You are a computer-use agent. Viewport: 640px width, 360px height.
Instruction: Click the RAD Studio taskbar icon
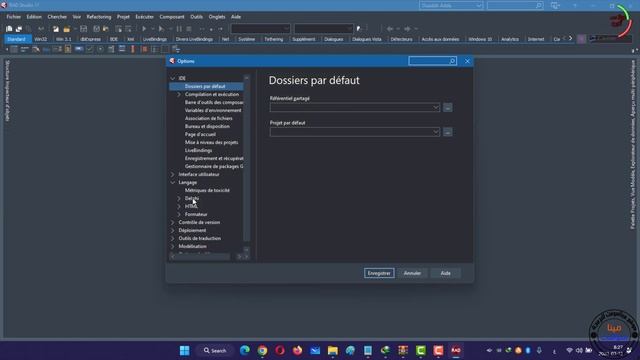click(456, 350)
